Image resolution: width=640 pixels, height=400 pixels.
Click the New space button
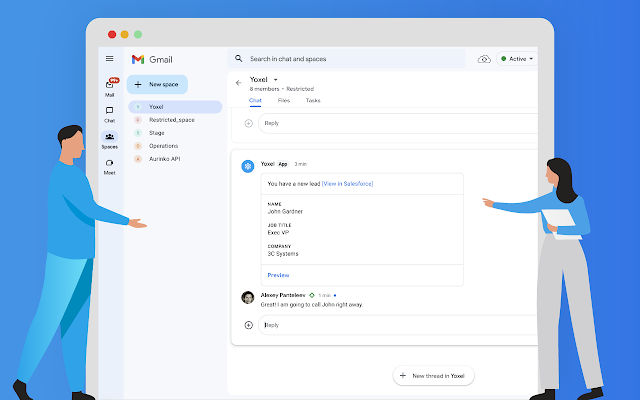click(x=157, y=84)
